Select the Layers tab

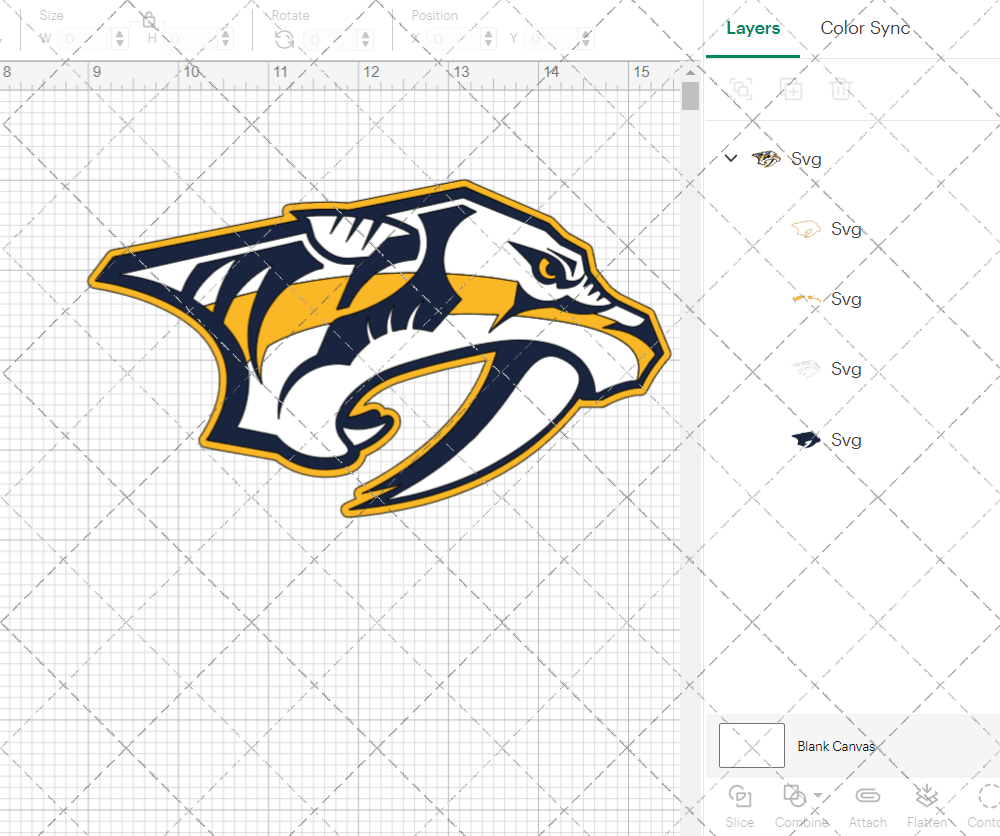tap(753, 28)
